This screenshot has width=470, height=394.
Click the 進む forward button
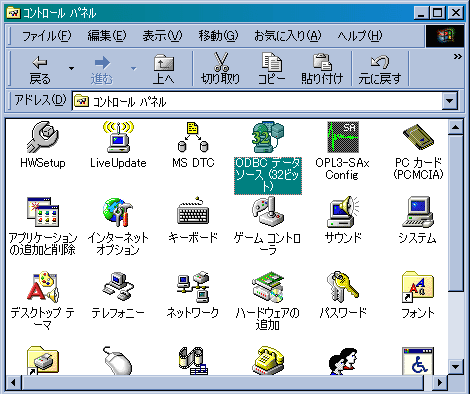coord(102,69)
